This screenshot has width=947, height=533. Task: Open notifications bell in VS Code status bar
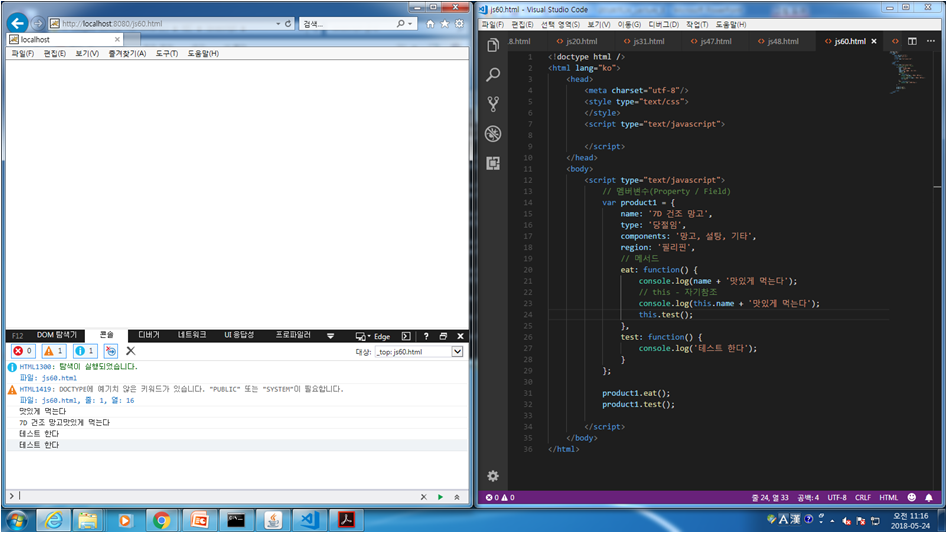929,497
